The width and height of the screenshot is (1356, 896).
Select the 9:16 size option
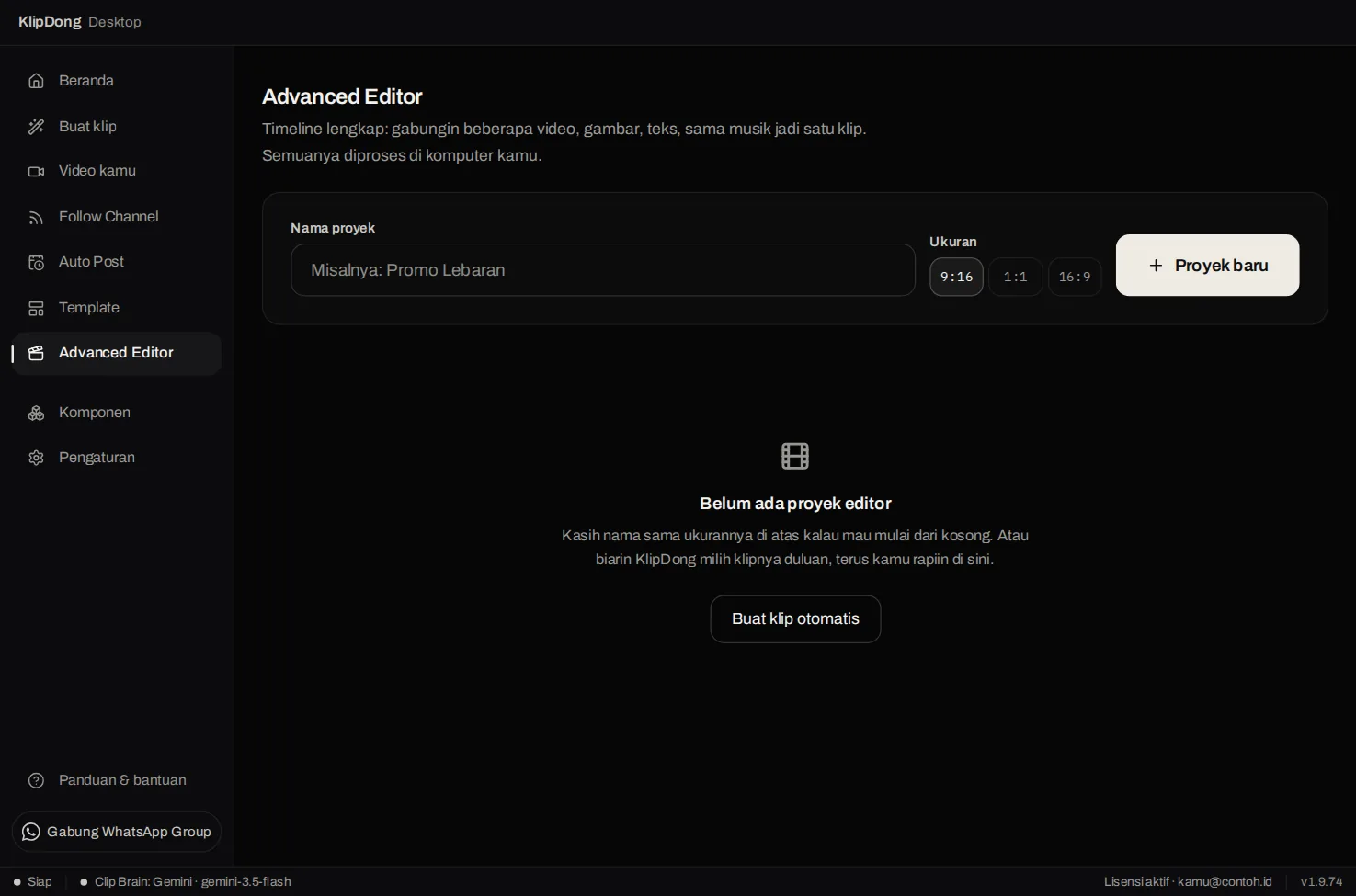tap(956, 277)
